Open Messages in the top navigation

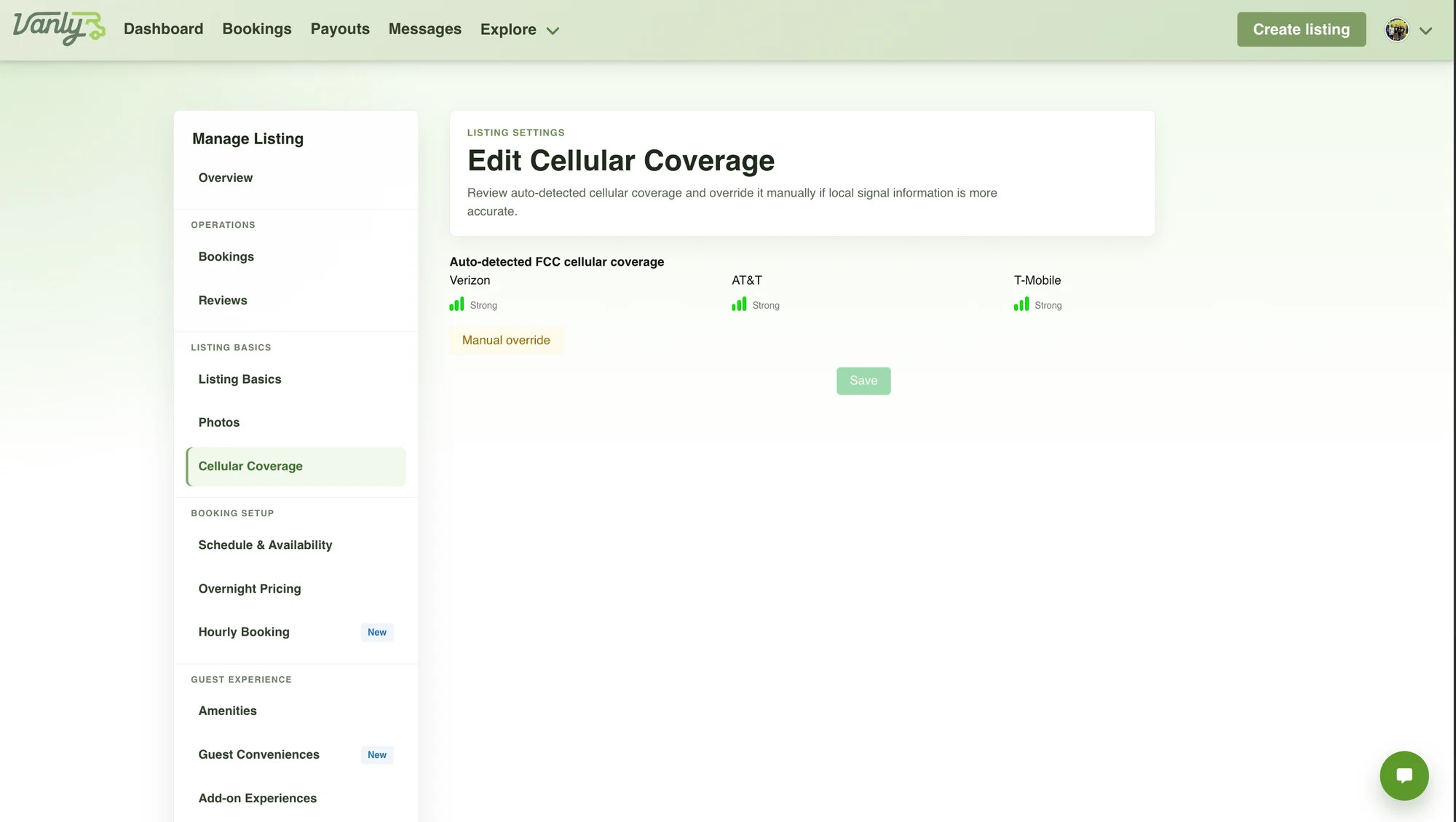point(425,29)
